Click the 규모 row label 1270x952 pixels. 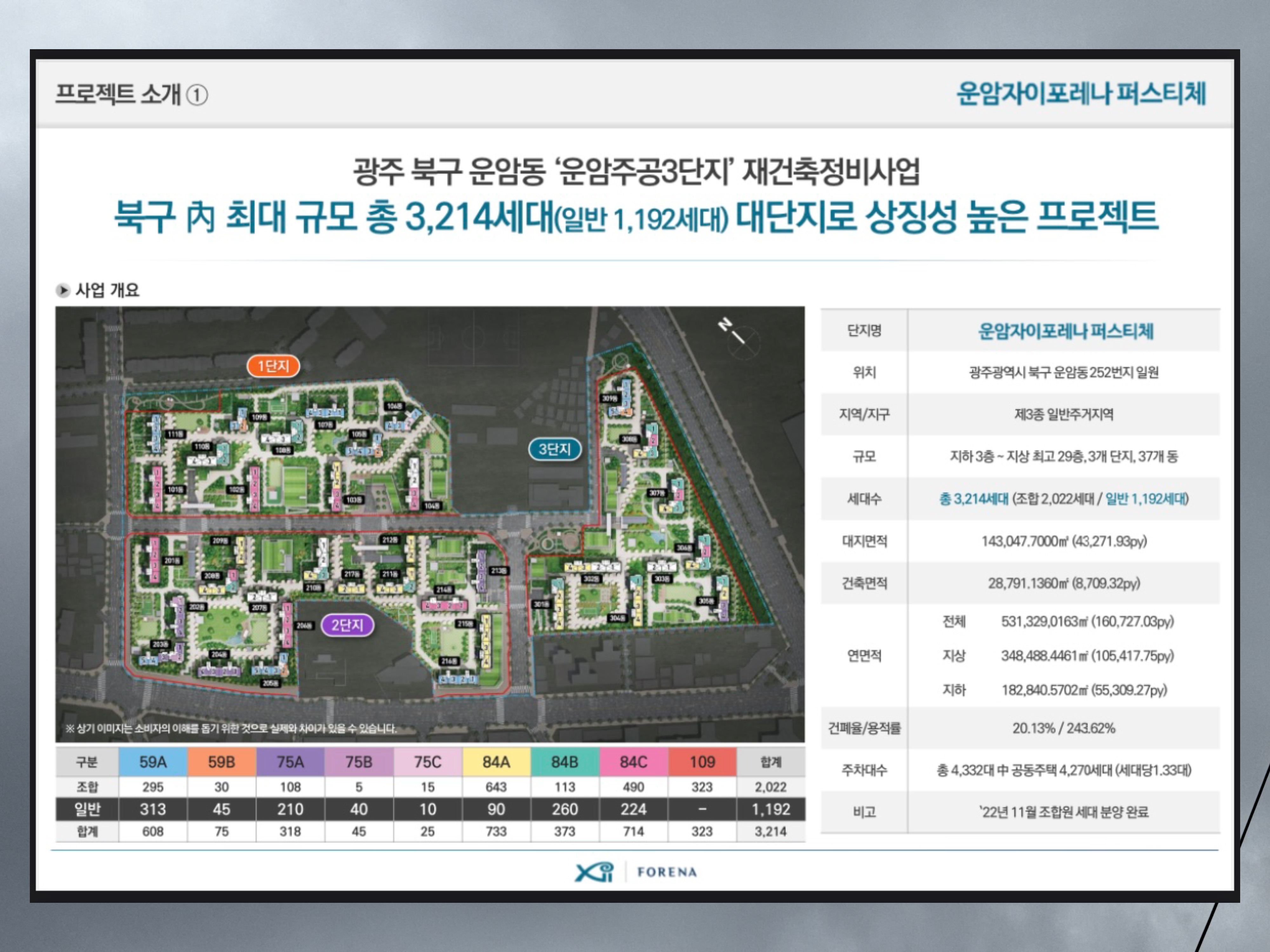click(x=864, y=457)
